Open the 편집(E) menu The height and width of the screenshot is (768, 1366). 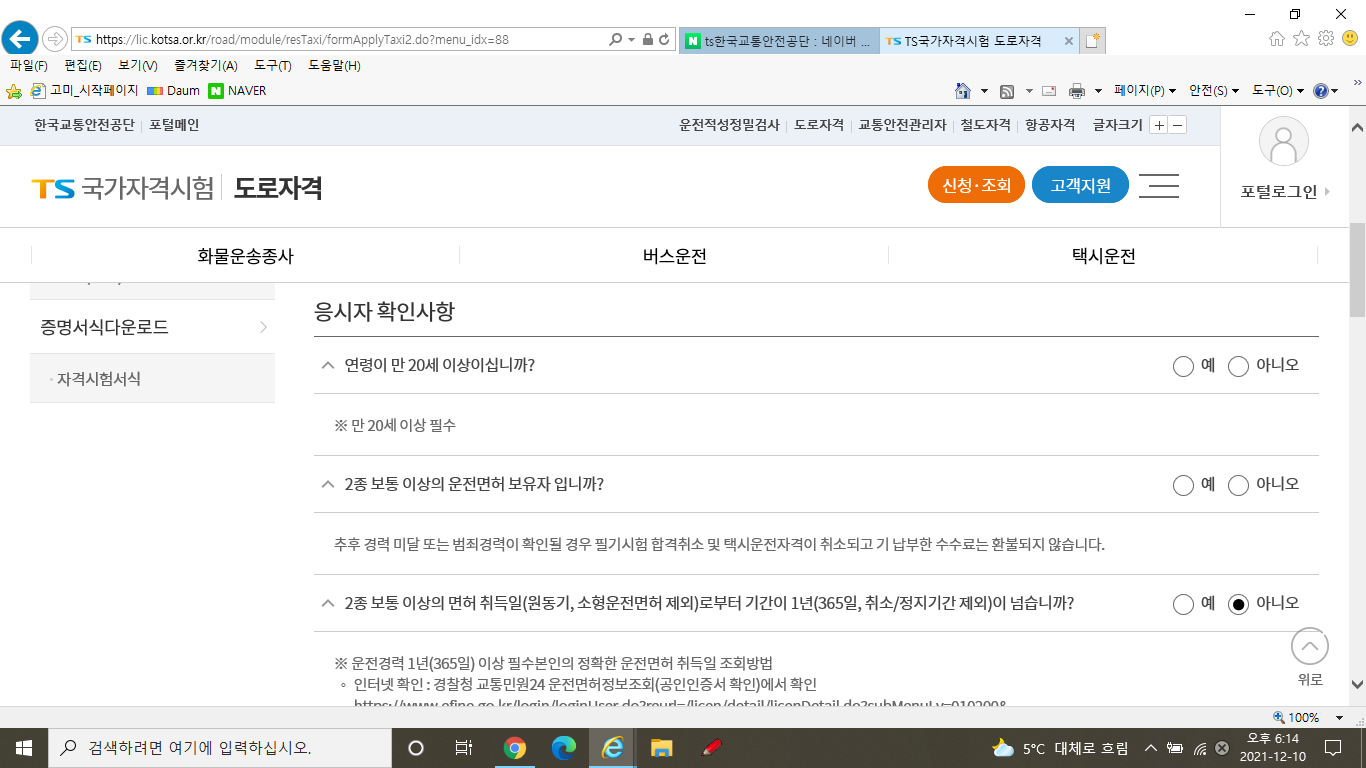click(x=83, y=66)
